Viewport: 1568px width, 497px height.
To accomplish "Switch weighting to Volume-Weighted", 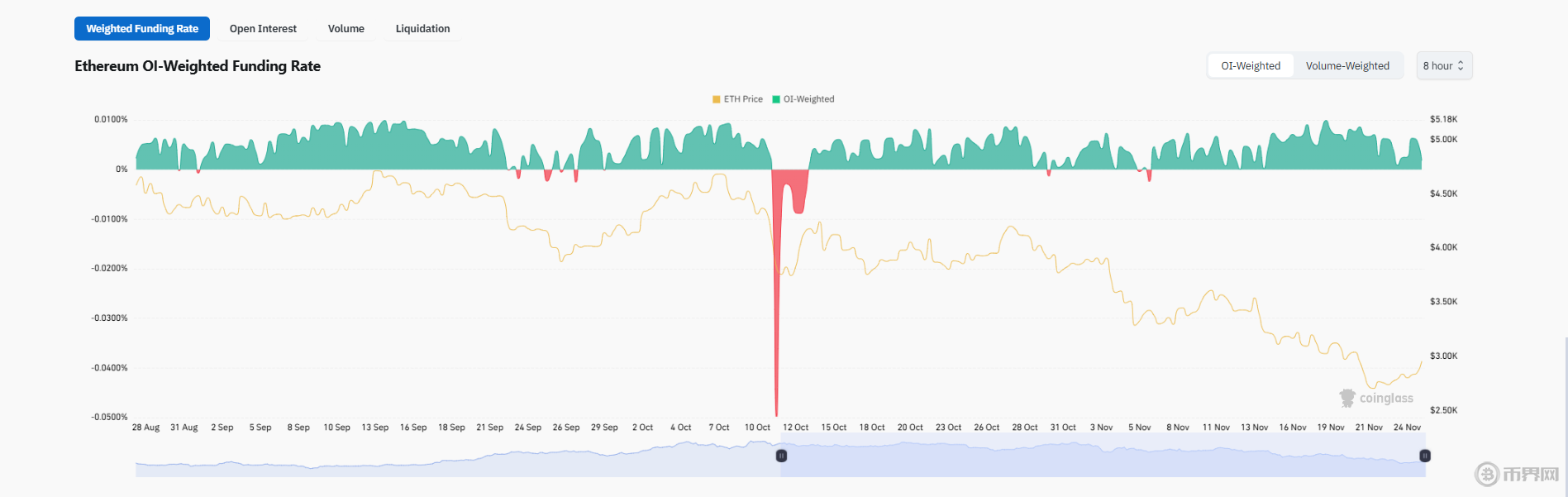I will pos(1347,66).
